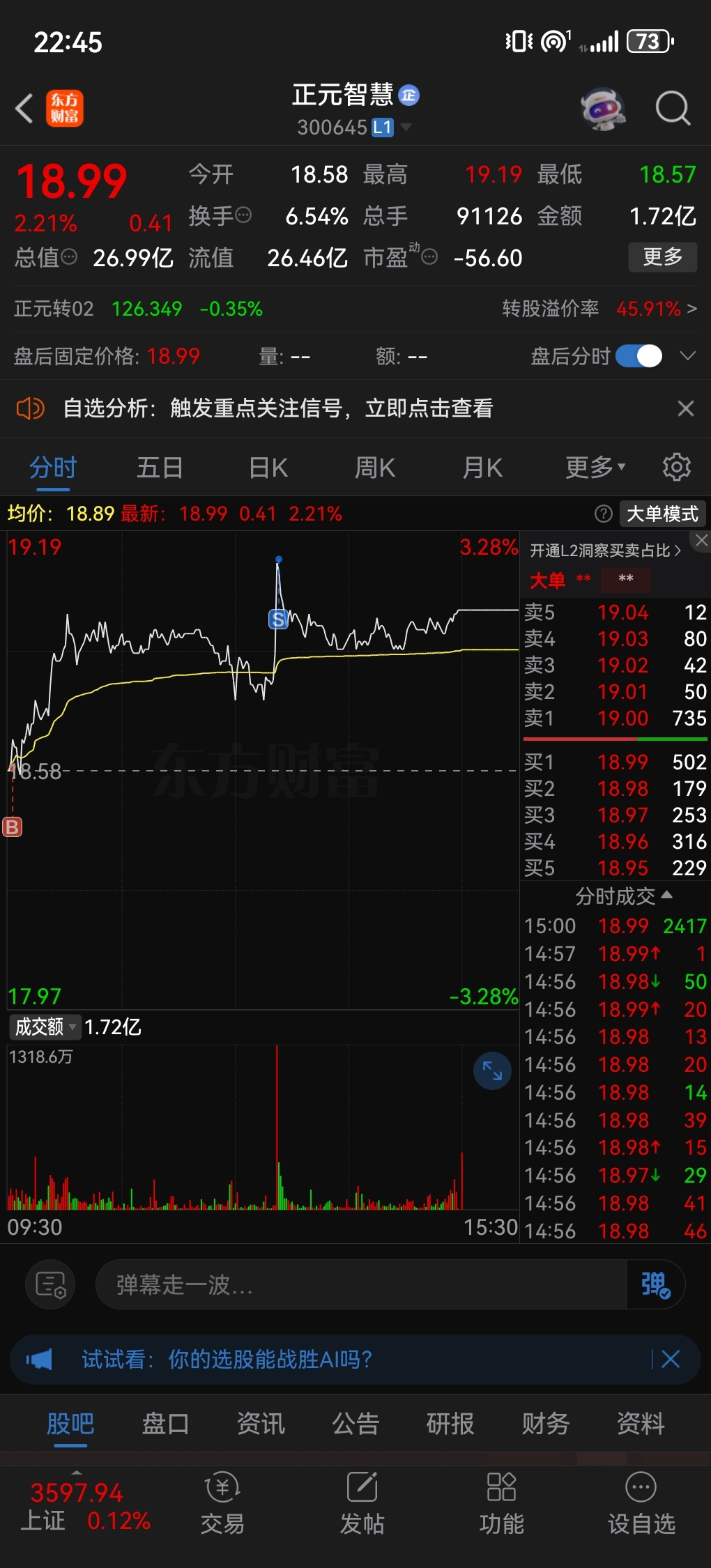The image size is (711, 1568).
Task: Tap the 卖1 19.00 order row
Action: tap(616, 718)
